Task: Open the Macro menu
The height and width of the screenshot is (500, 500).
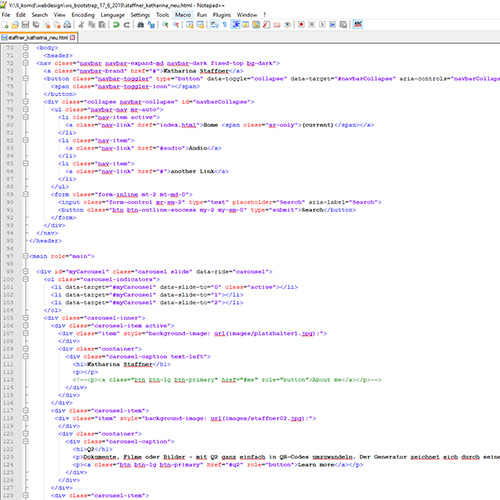Action: [183, 15]
